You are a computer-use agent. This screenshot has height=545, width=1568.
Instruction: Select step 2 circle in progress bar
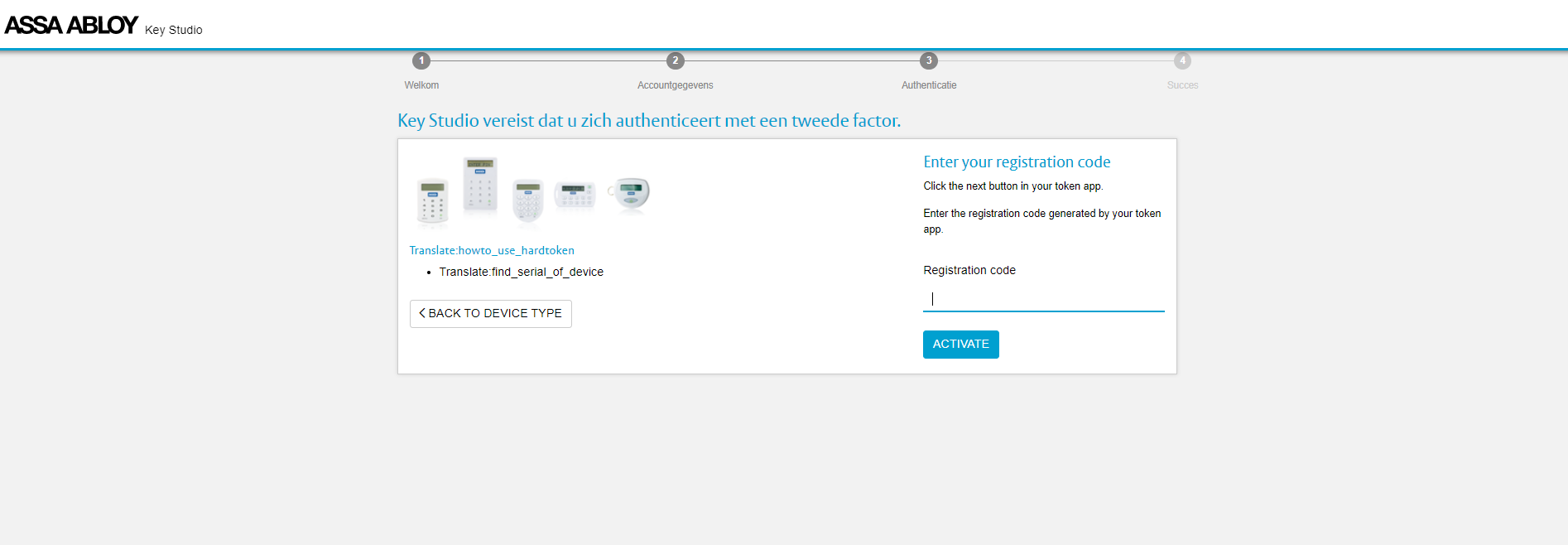pos(675,60)
